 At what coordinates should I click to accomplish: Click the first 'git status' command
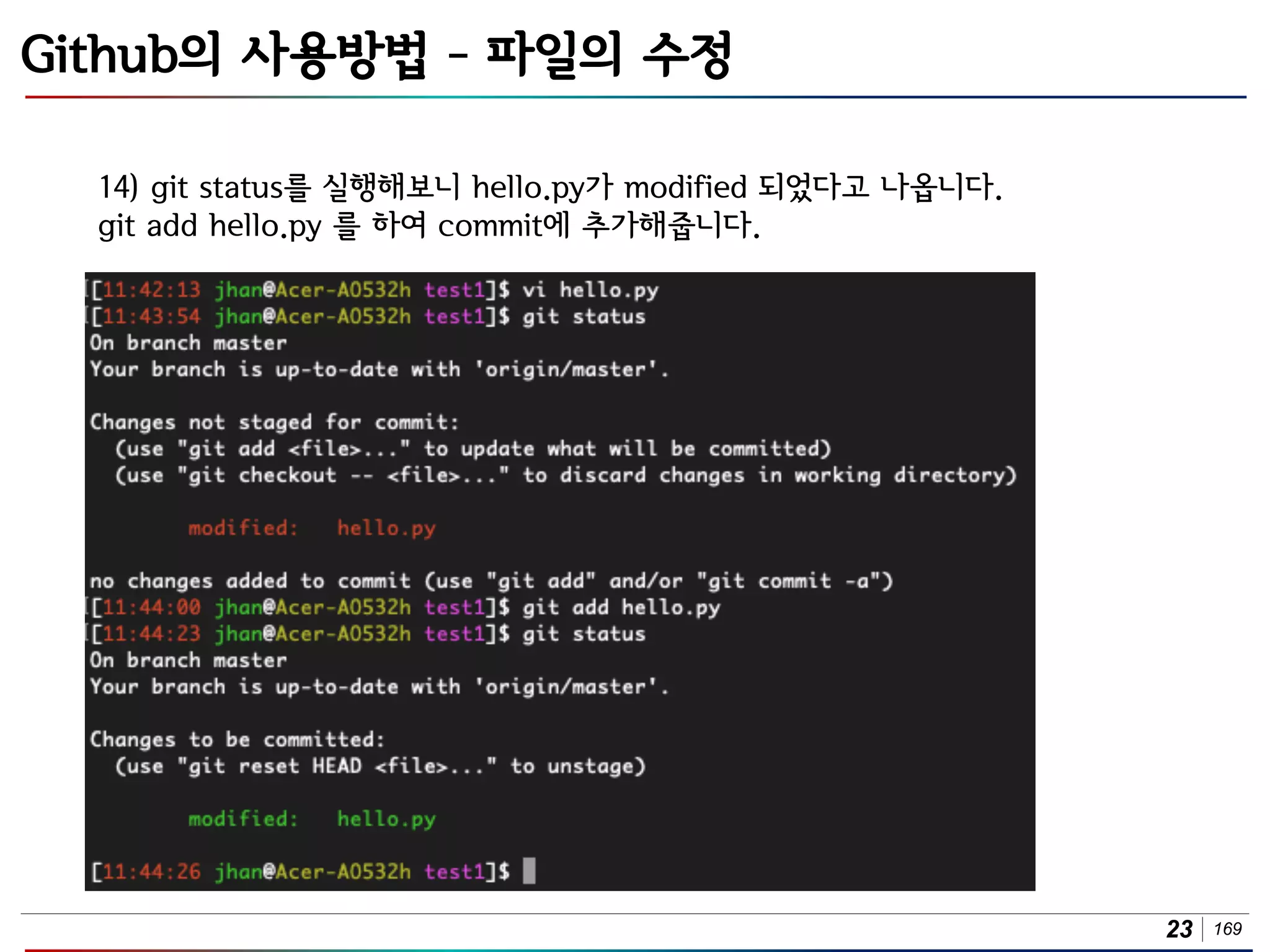[x=584, y=317]
